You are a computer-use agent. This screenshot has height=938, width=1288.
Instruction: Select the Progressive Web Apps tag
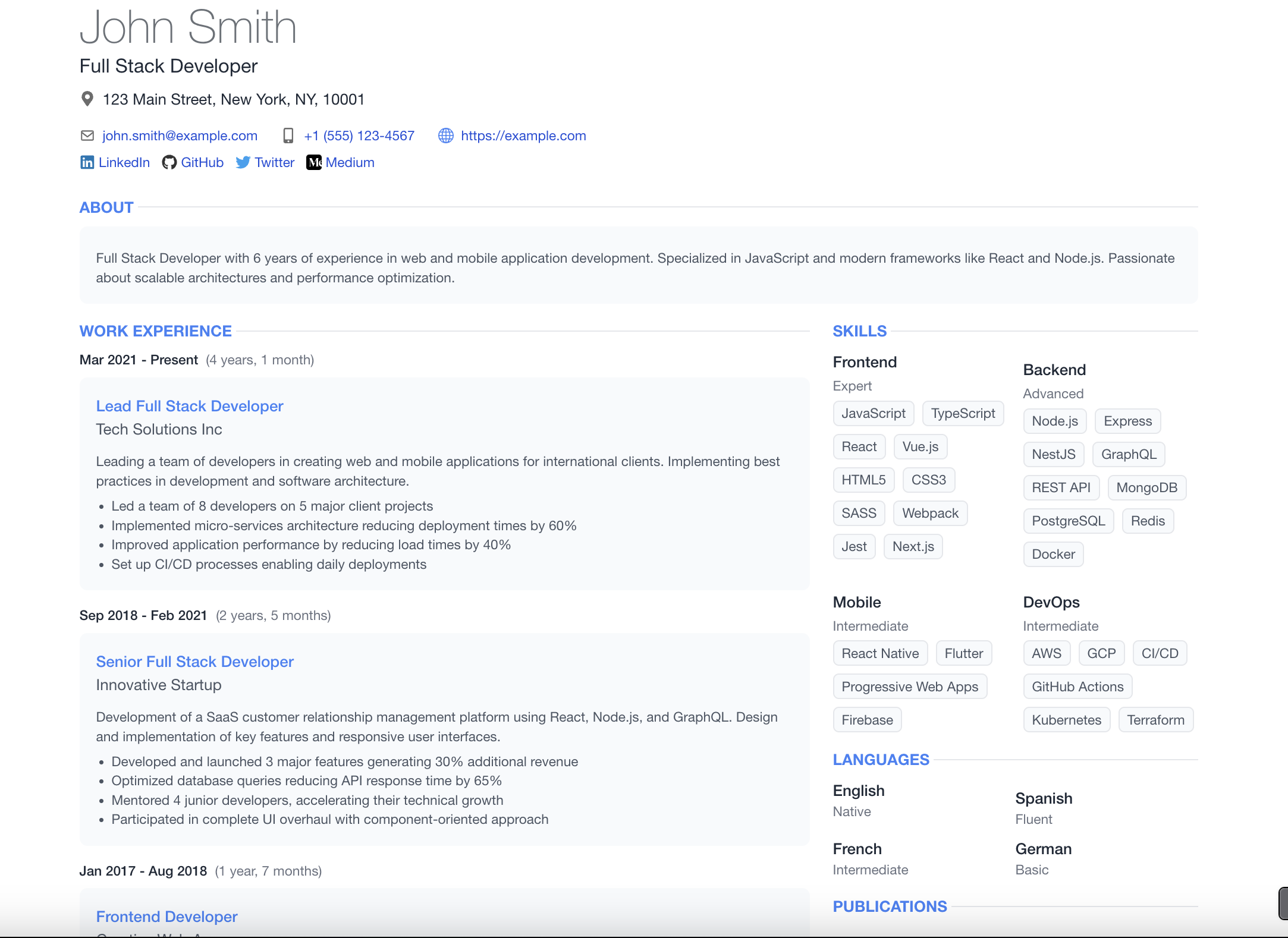point(910,687)
